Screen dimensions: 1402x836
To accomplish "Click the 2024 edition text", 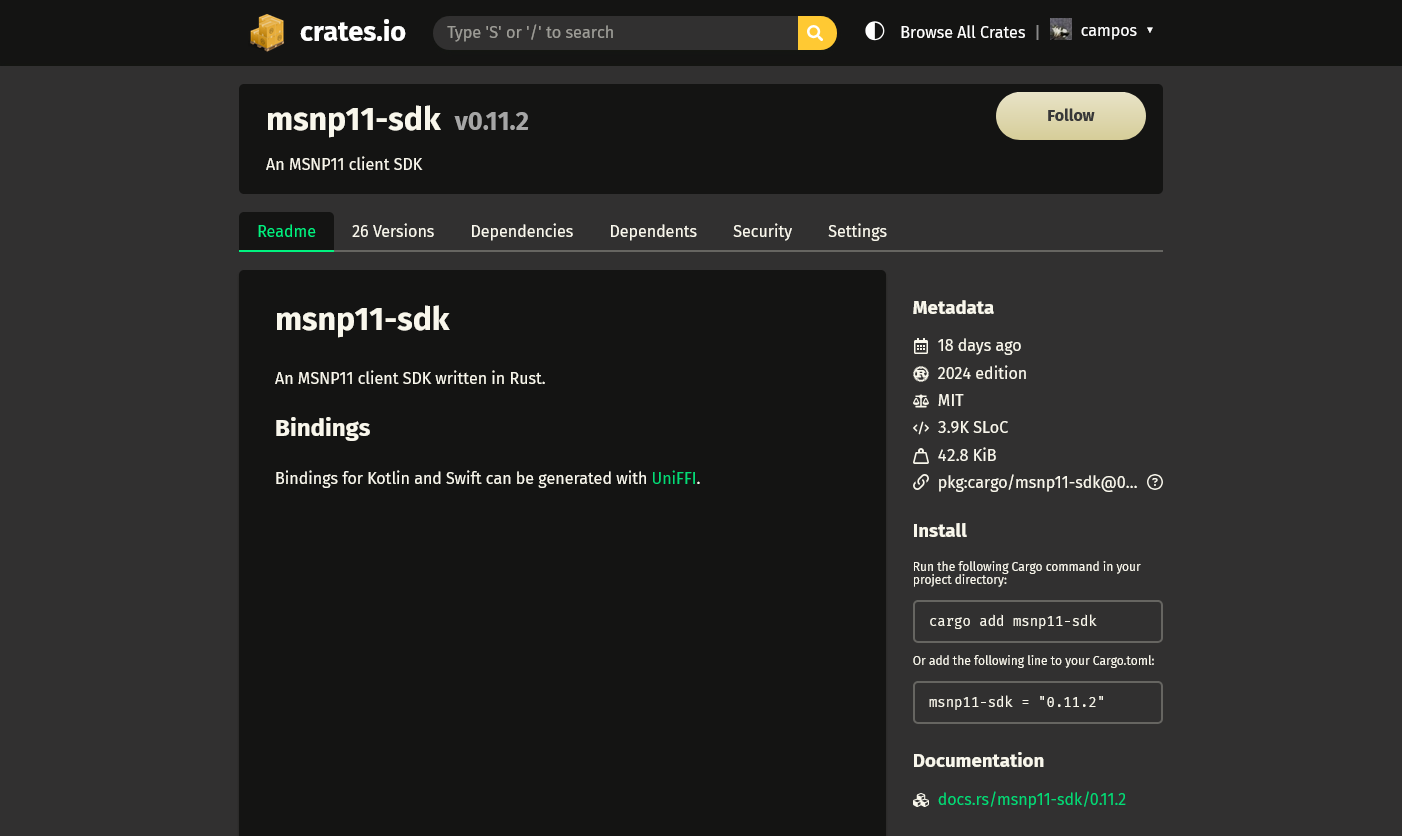I will pyautogui.click(x=982, y=373).
